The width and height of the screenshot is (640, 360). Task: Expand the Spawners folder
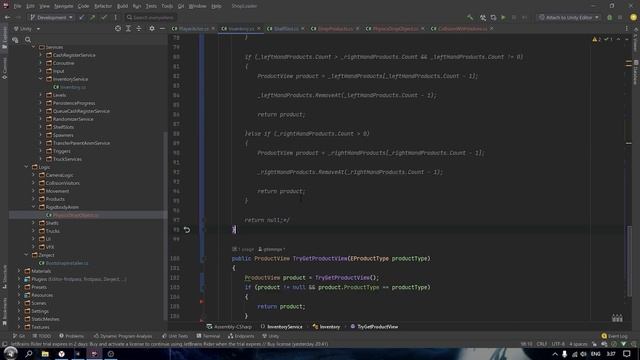click(40, 135)
